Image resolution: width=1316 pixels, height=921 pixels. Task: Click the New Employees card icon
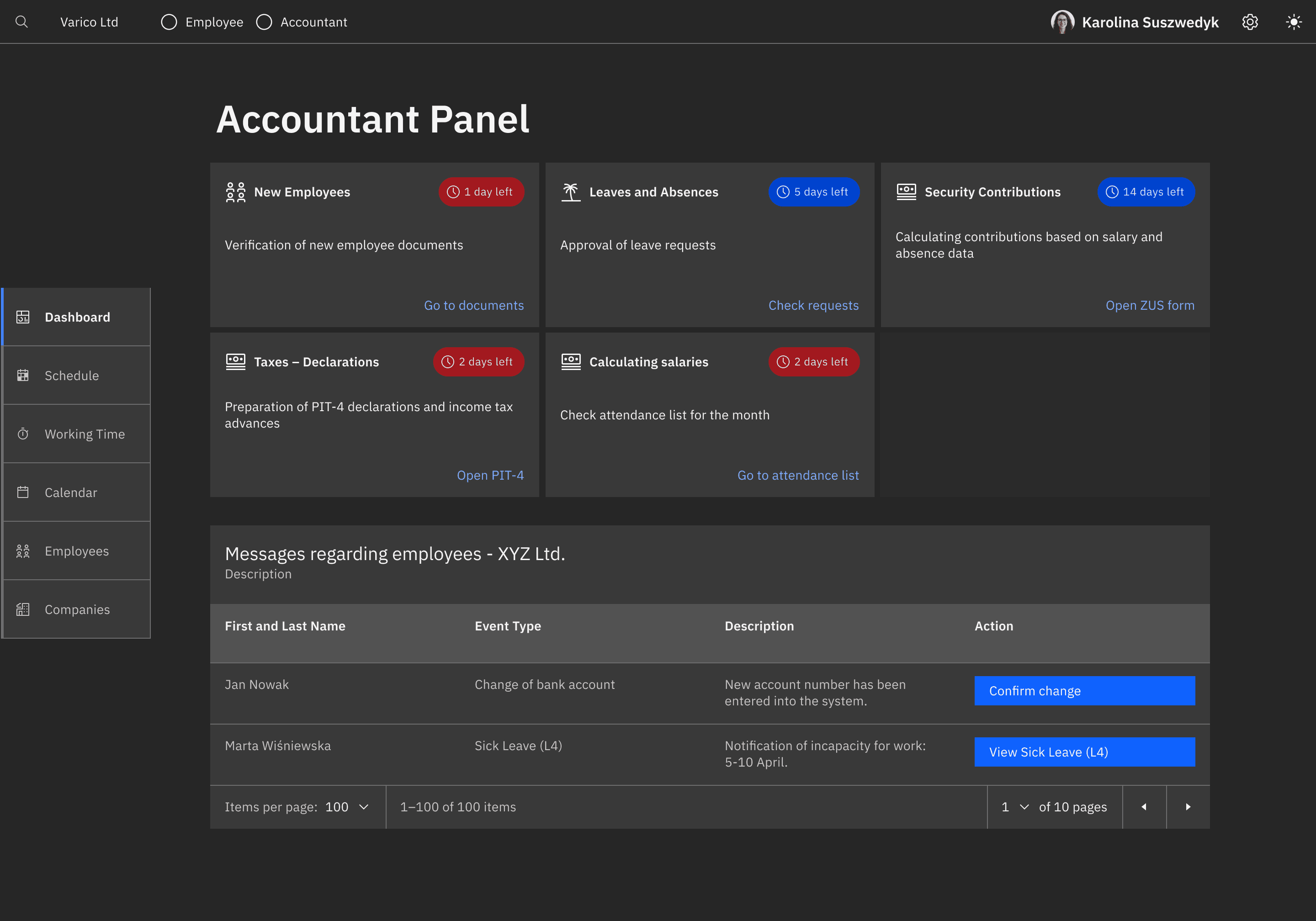click(x=235, y=192)
